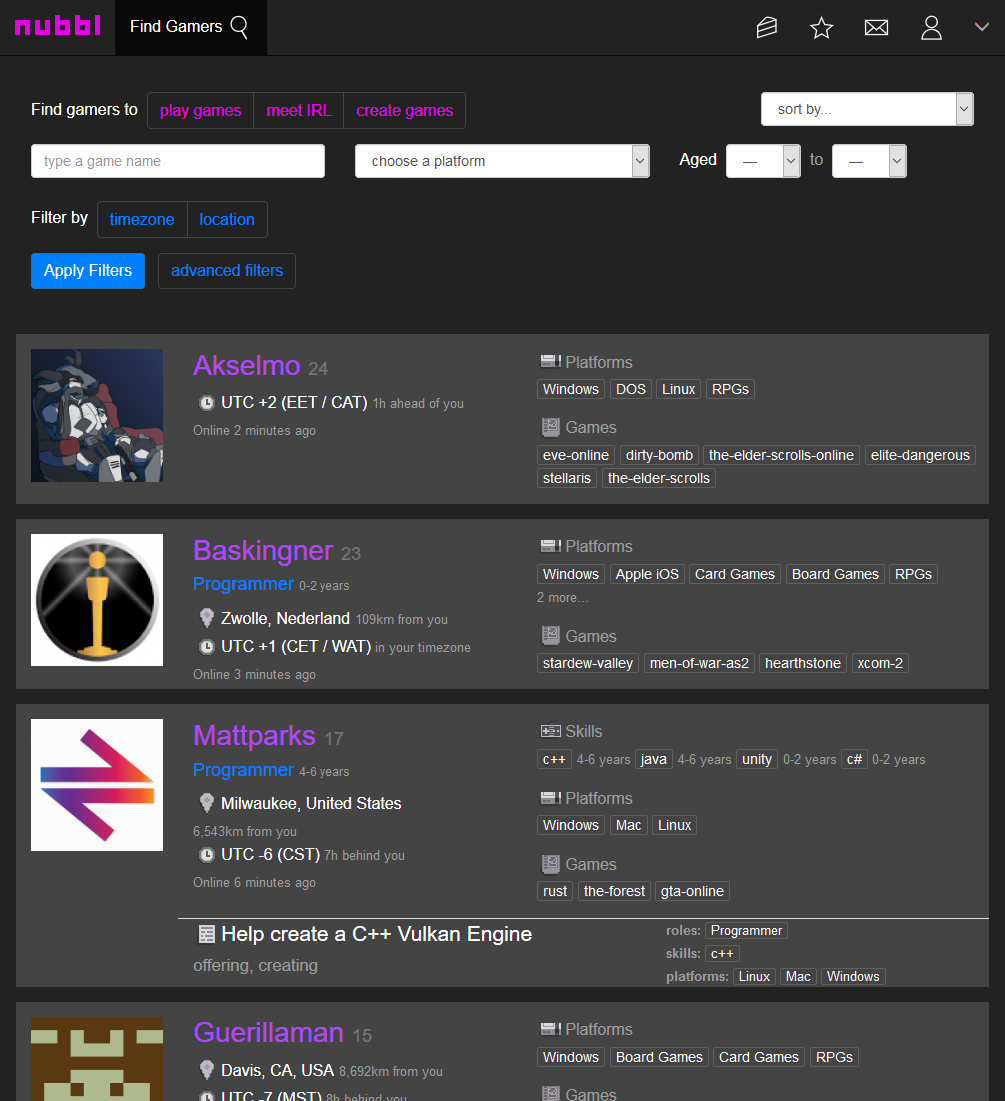Click the Platforms icon on Mattparks' card
Screen dimensions: 1005x1101
pos(550,798)
